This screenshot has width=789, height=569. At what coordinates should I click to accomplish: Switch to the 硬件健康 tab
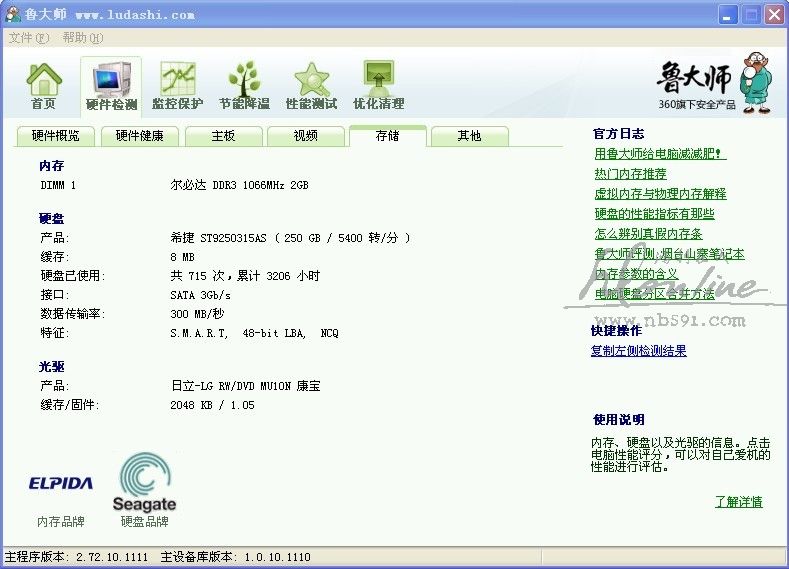click(139, 136)
